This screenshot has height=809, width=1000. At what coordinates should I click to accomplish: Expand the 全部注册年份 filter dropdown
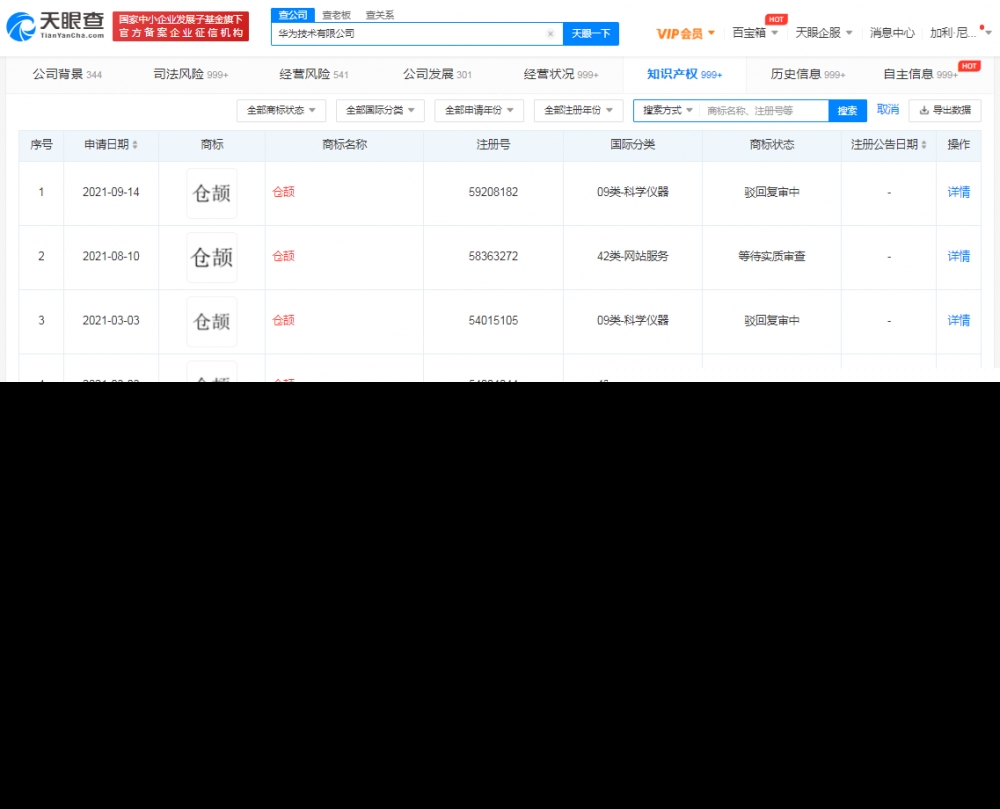578,110
